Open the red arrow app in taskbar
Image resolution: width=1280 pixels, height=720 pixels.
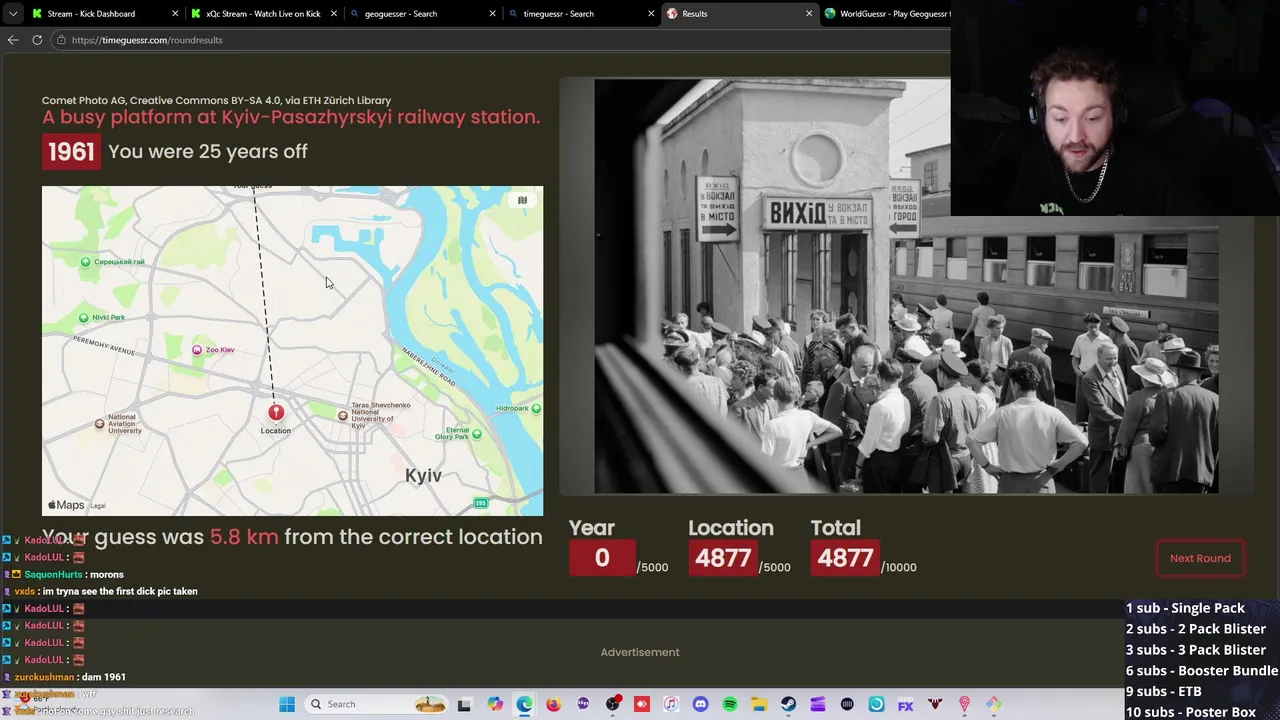pyautogui.click(x=641, y=704)
